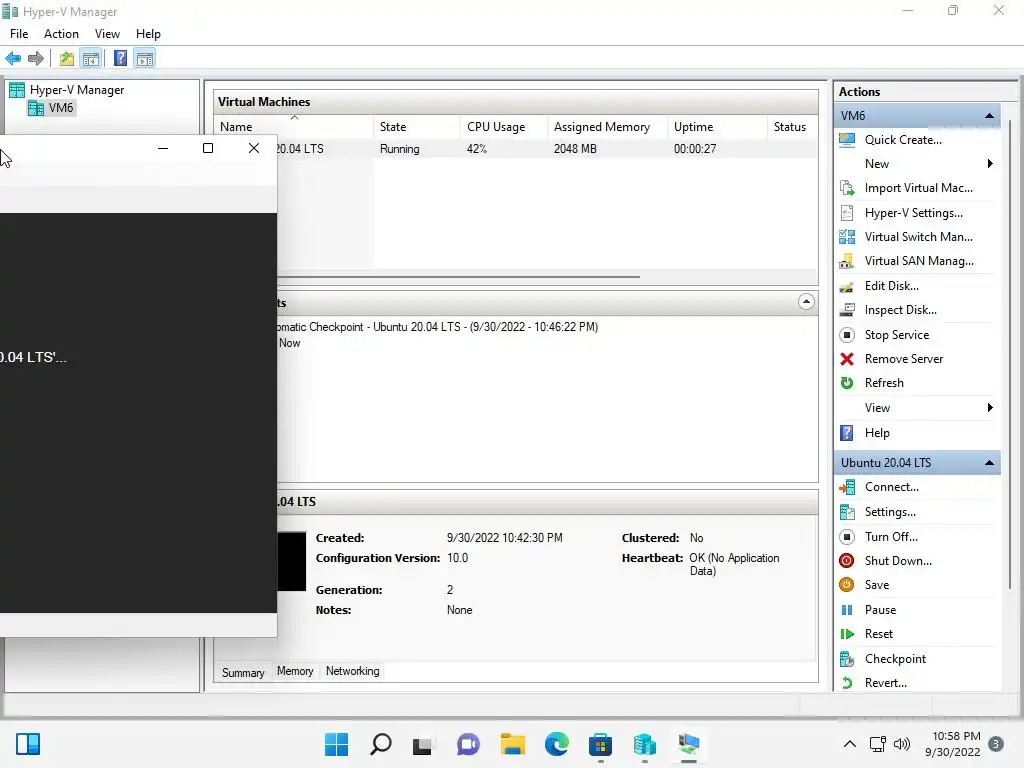
Task: Toggle the Show/Hide Action Pane toolbar icon
Action: click(145, 59)
